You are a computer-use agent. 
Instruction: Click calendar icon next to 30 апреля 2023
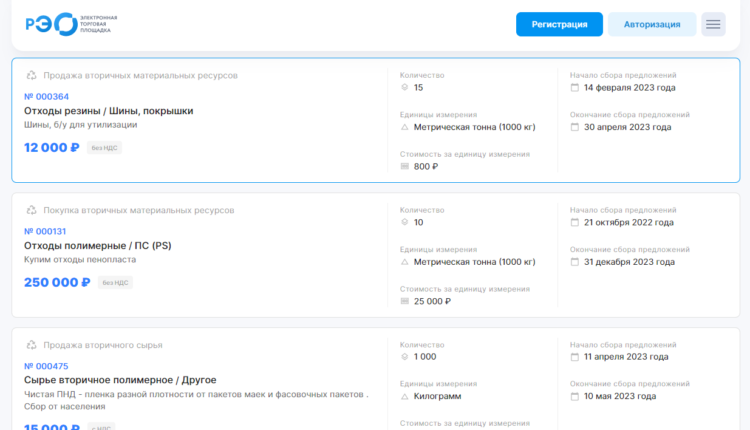click(x=575, y=127)
